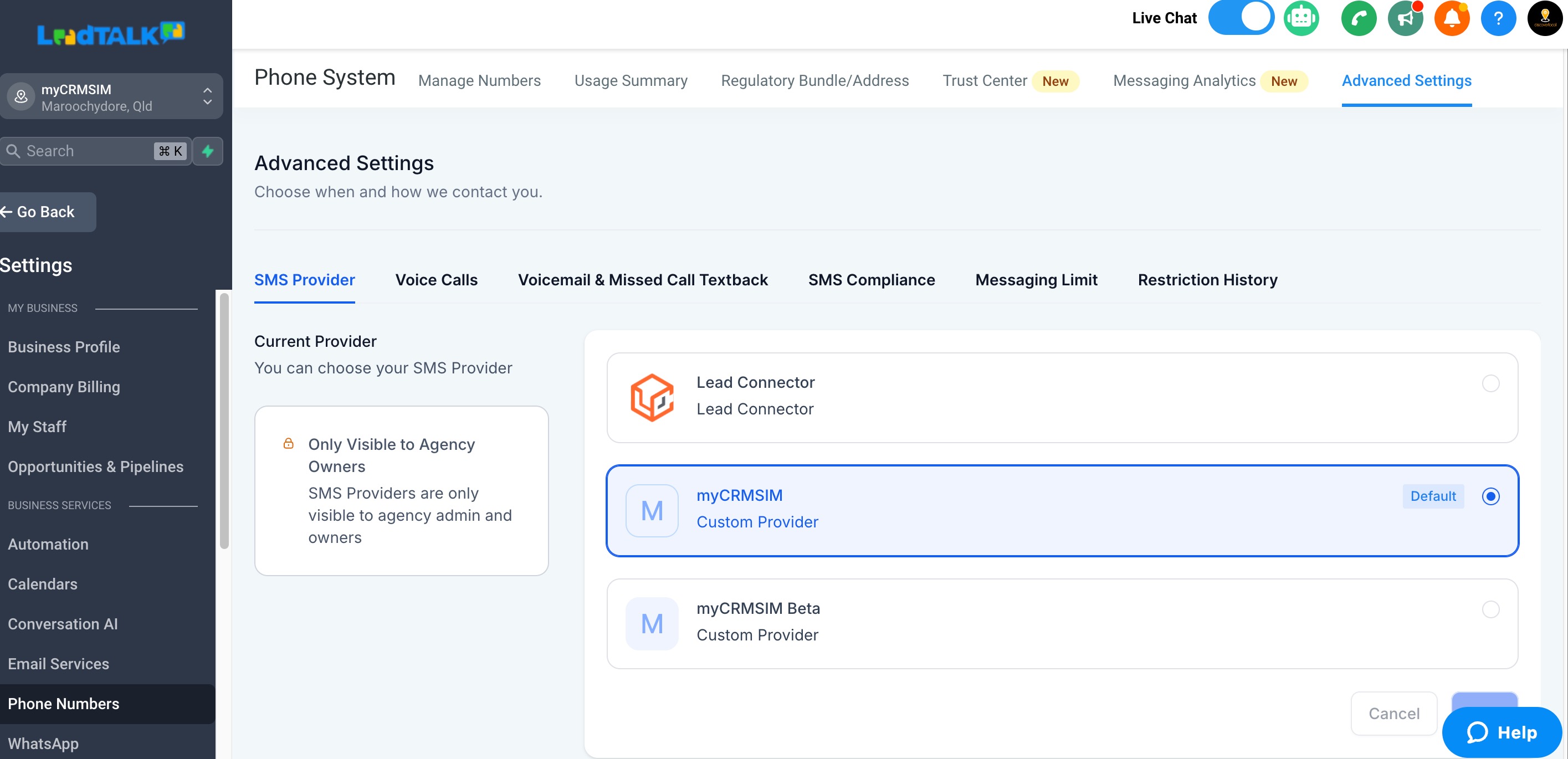Image resolution: width=1568 pixels, height=759 pixels.
Task: Open Automation settings
Action: [x=48, y=543]
